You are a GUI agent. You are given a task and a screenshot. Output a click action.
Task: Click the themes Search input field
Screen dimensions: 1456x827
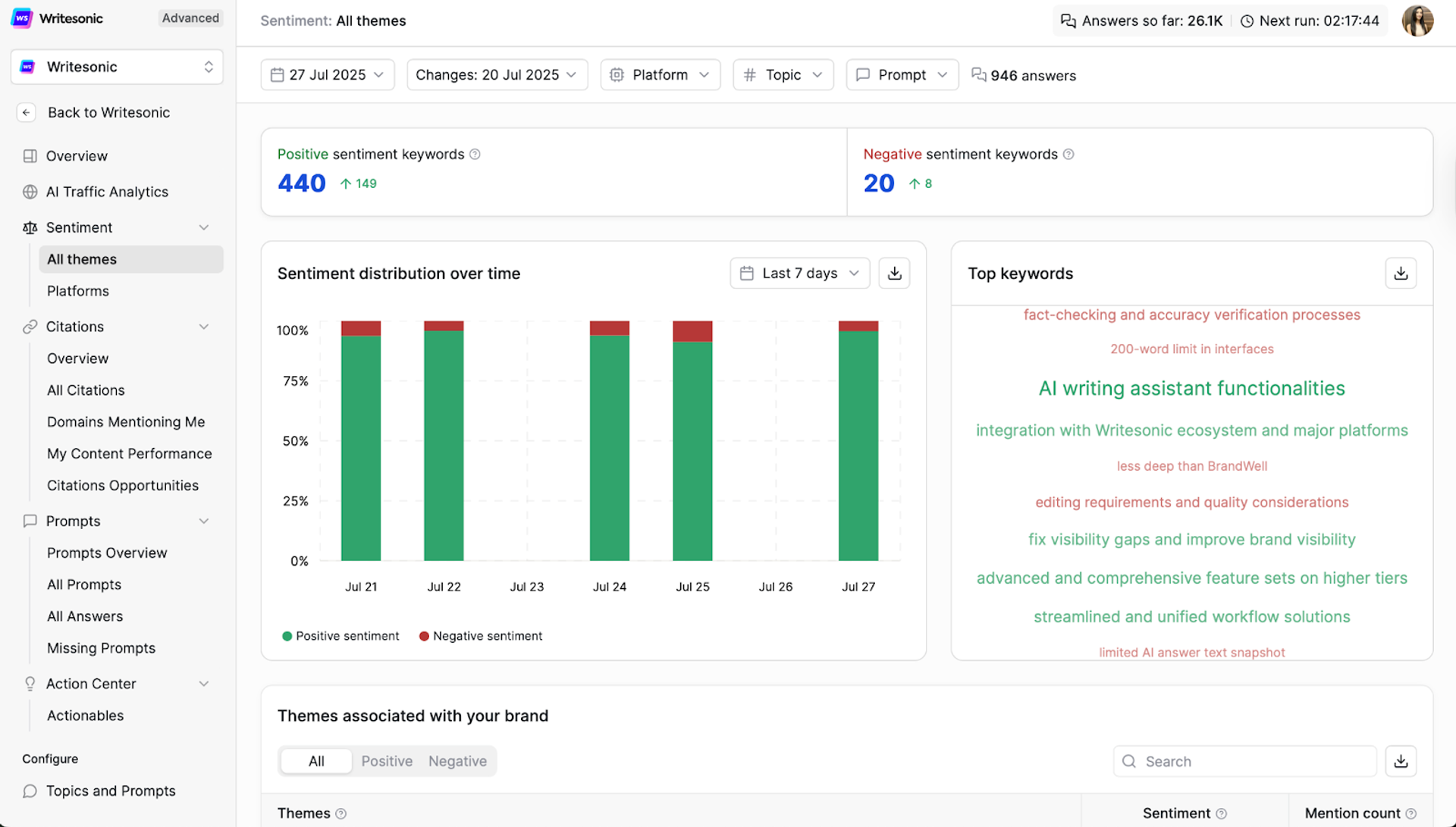(1244, 761)
